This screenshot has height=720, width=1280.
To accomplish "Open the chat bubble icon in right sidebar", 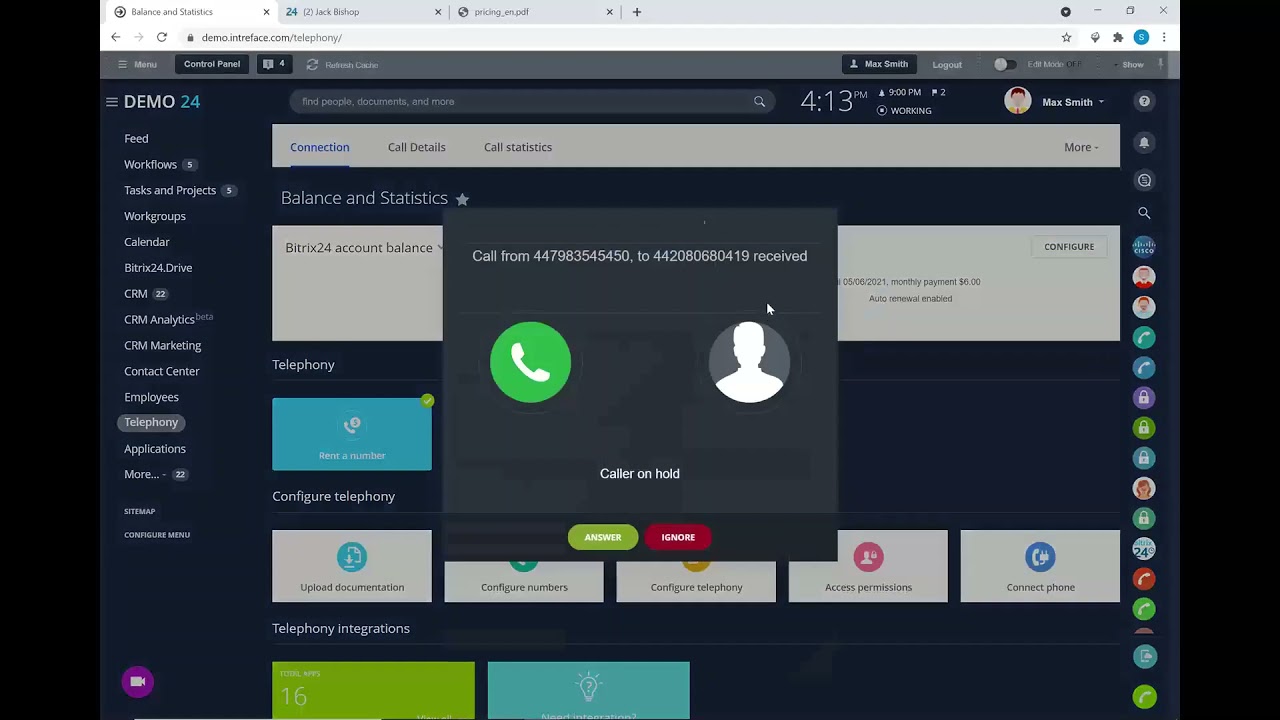I will click(1144, 180).
